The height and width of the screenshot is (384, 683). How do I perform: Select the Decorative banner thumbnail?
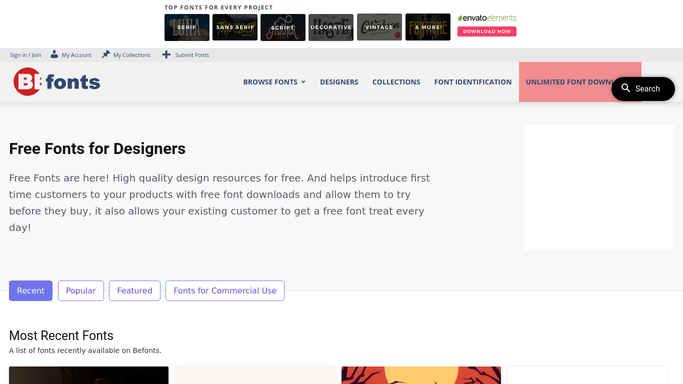click(x=331, y=27)
